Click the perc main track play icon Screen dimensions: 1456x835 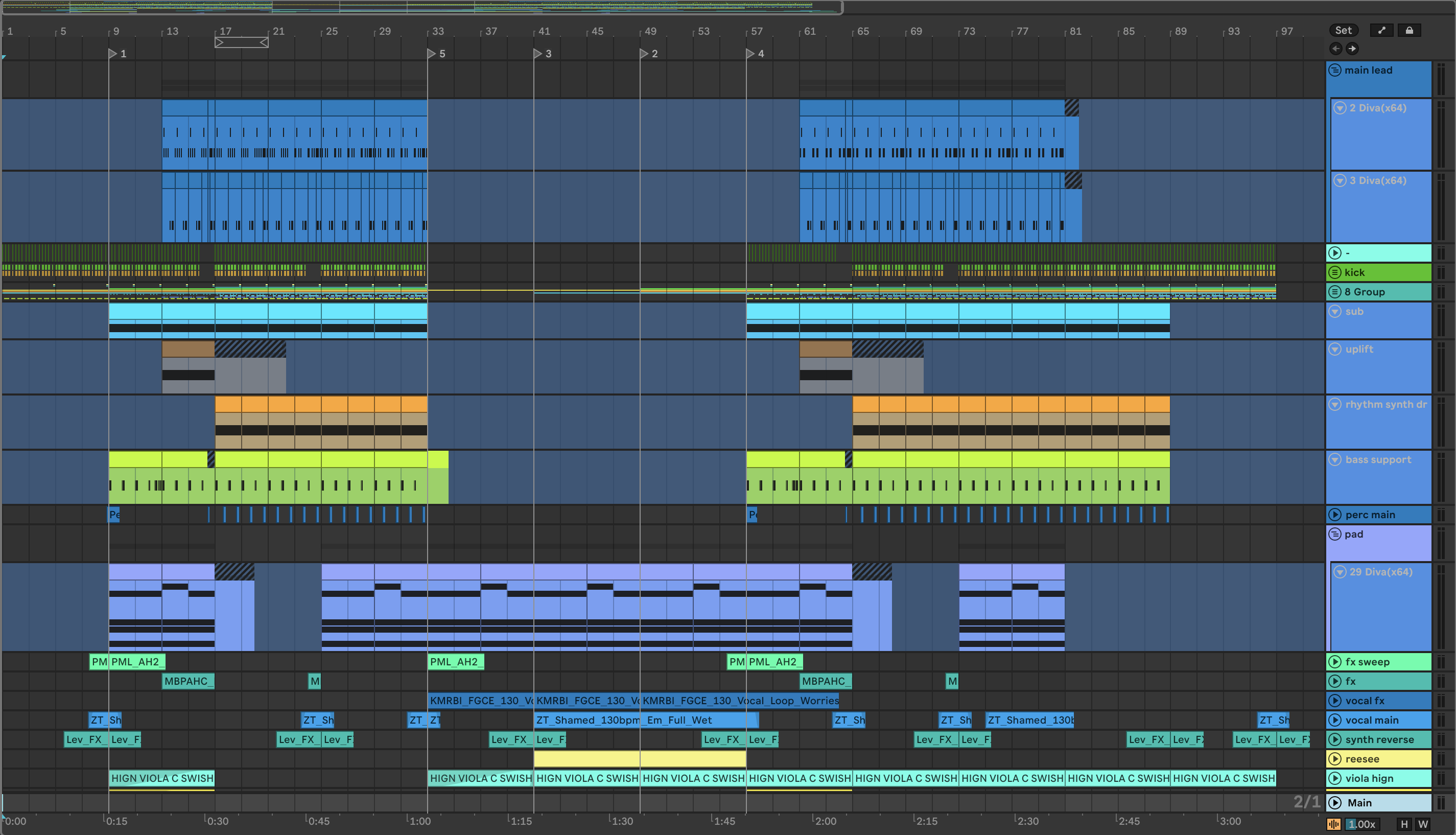click(1335, 515)
